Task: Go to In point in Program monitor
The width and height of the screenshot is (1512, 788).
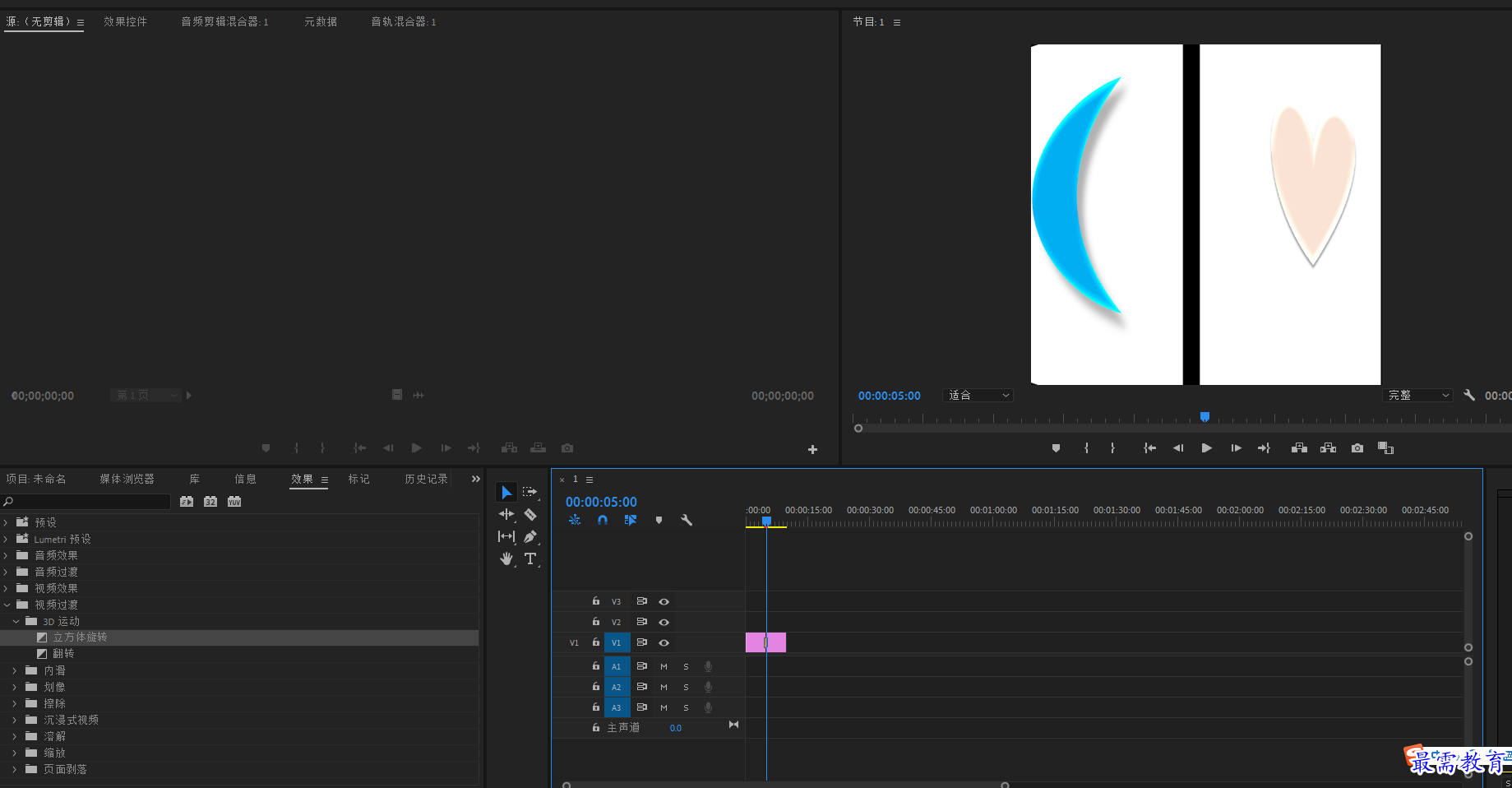Action: [1149, 448]
